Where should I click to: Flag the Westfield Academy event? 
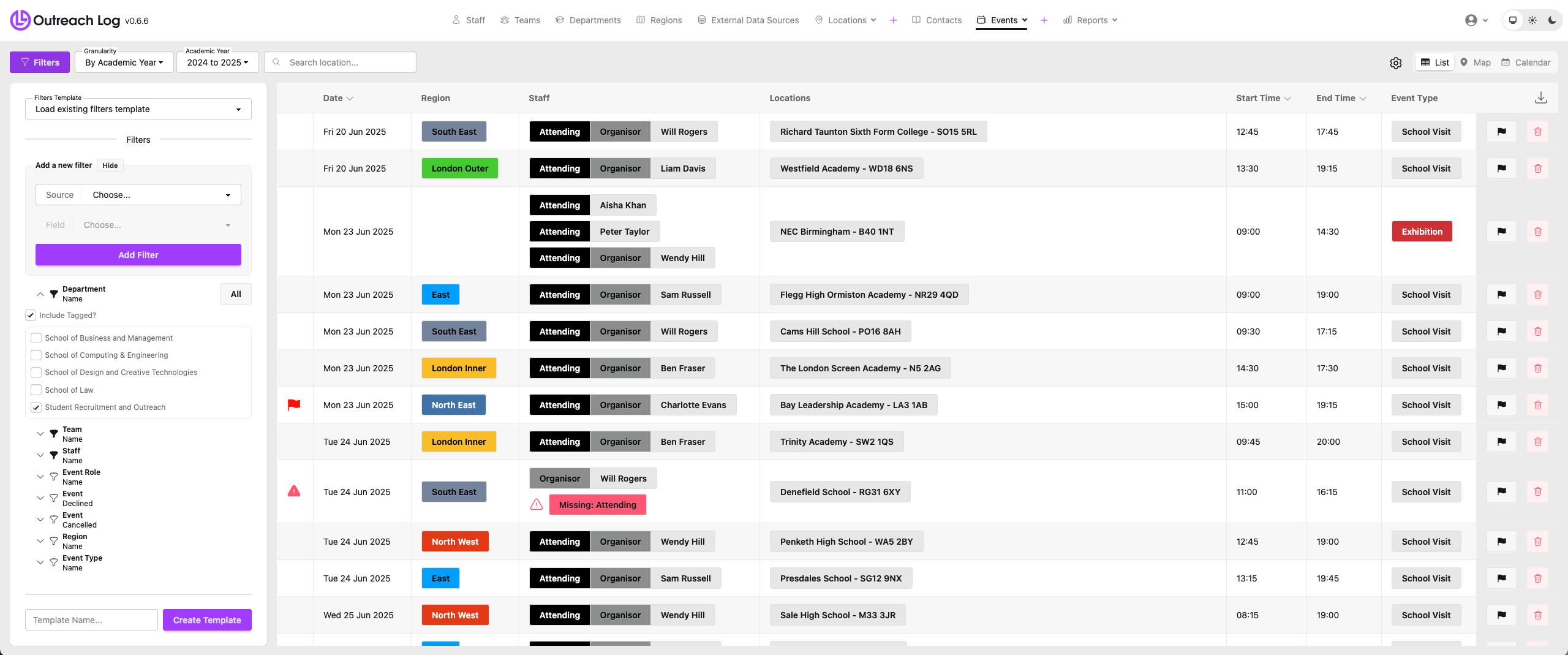pos(1501,168)
